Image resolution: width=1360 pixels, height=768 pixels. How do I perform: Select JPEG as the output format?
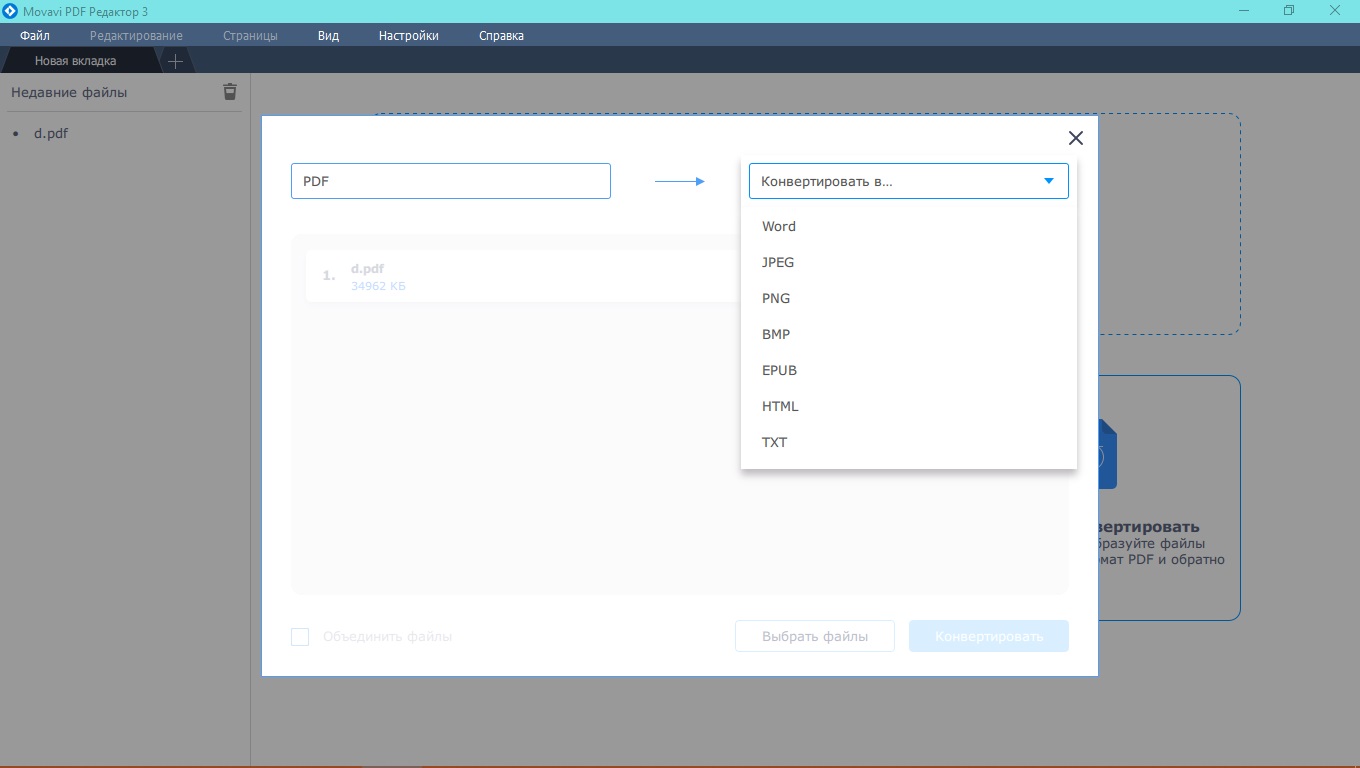point(778,262)
